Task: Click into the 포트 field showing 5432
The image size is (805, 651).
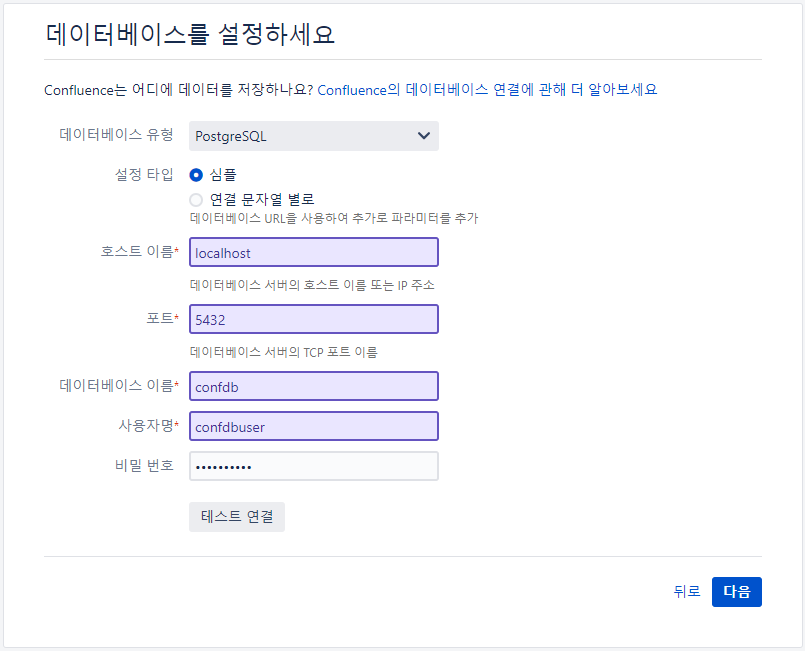Action: (314, 319)
